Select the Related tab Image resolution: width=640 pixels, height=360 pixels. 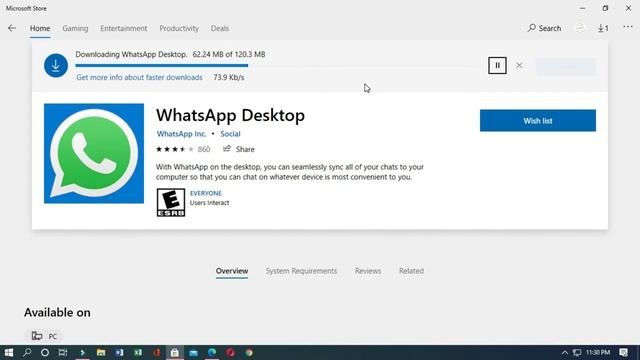pos(411,271)
